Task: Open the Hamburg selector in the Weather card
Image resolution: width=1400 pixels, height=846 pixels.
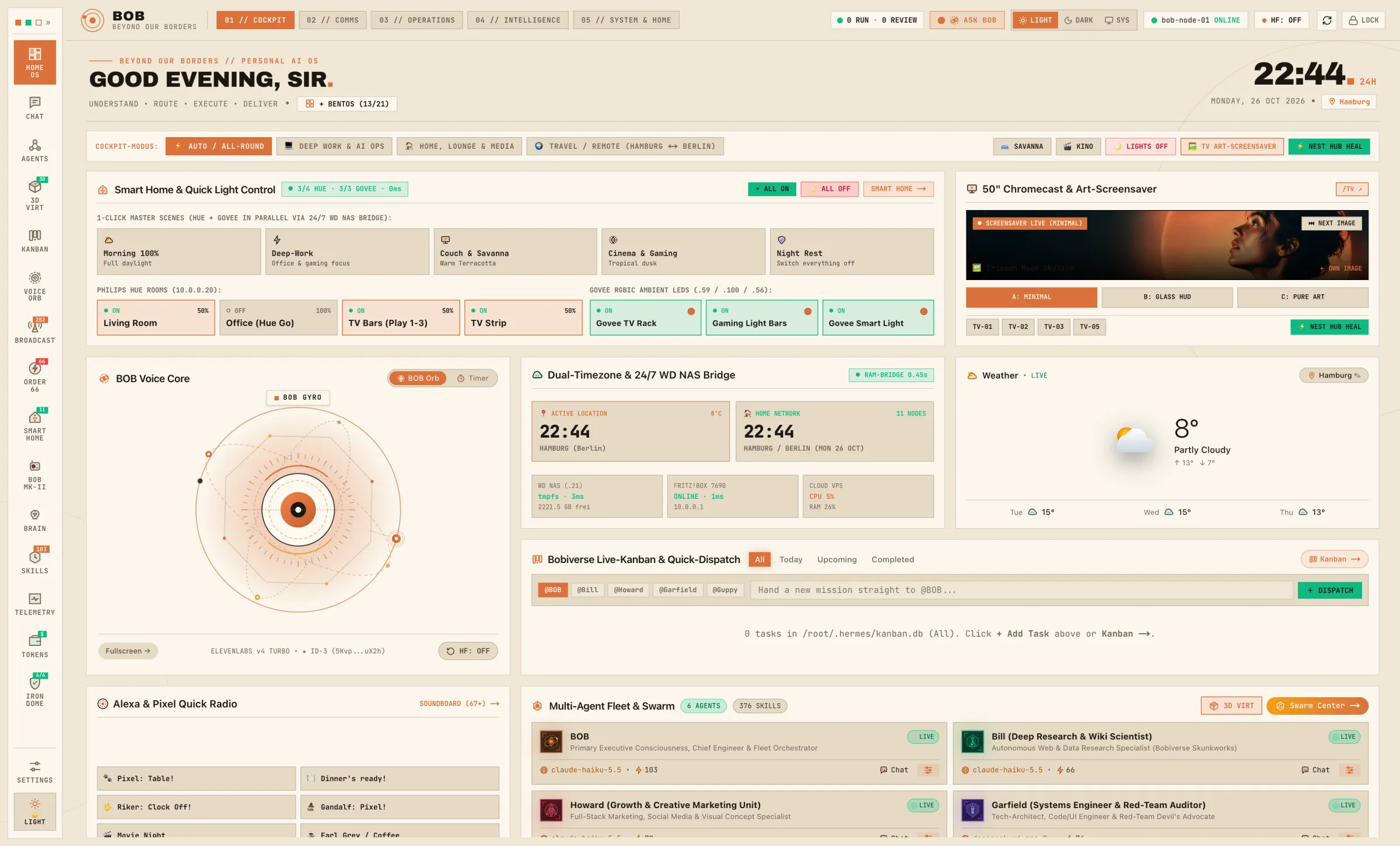Action: click(x=1333, y=376)
